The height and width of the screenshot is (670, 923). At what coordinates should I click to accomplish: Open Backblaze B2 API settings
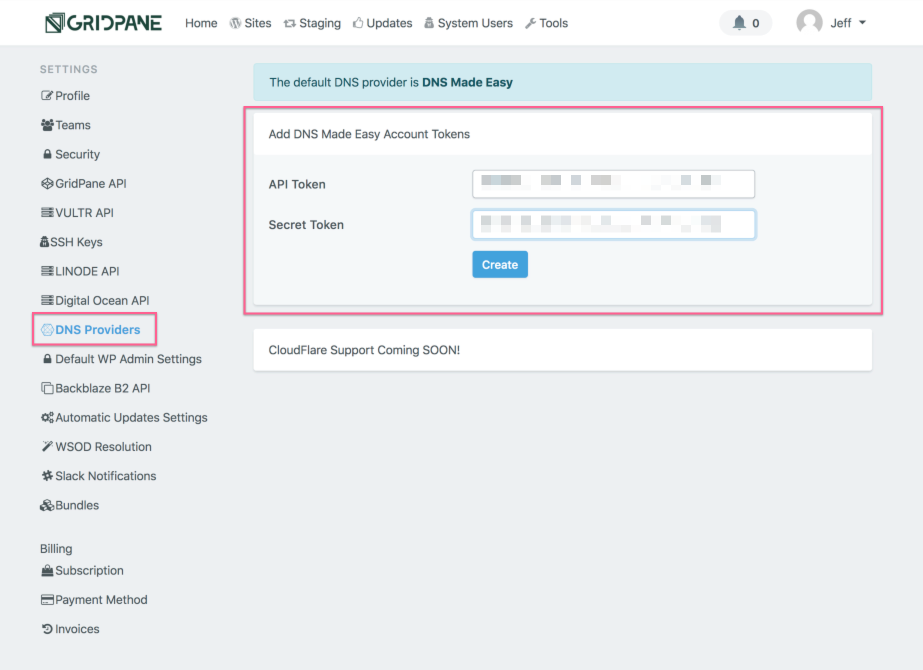[x=102, y=388]
